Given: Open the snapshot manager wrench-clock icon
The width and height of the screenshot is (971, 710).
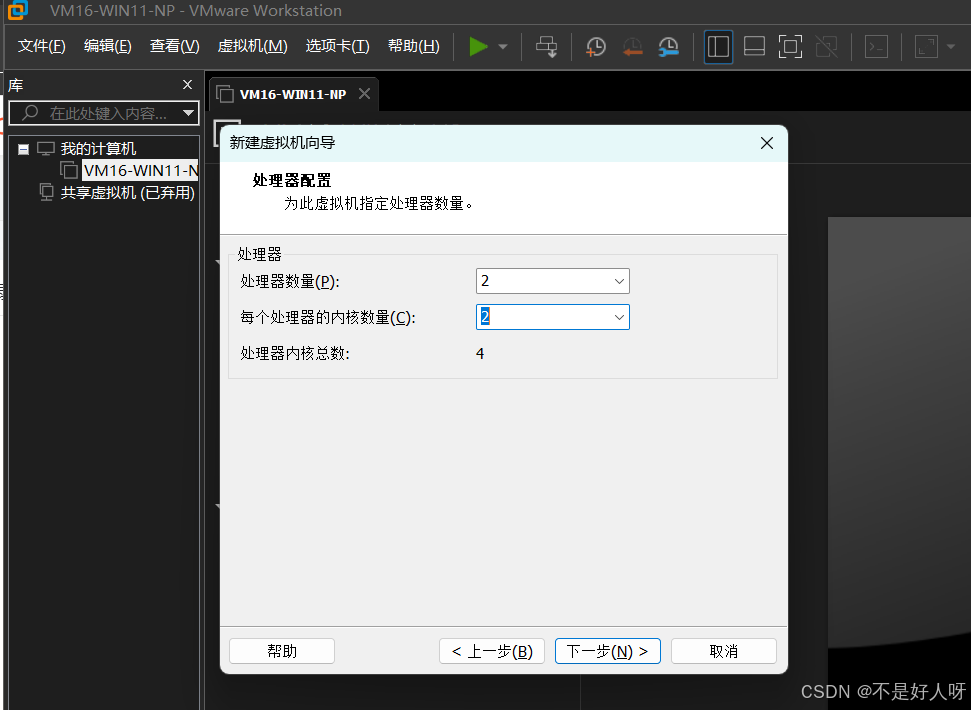Looking at the screenshot, I should pos(668,46).
